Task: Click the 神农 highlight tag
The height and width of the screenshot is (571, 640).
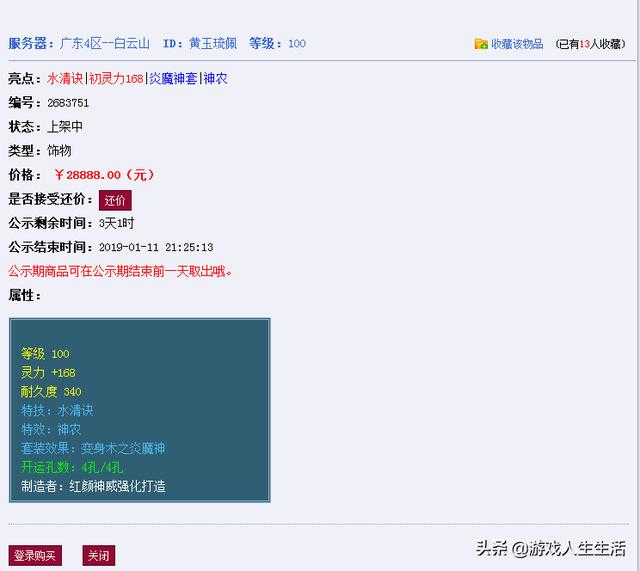Action: (x=215, y=78)
